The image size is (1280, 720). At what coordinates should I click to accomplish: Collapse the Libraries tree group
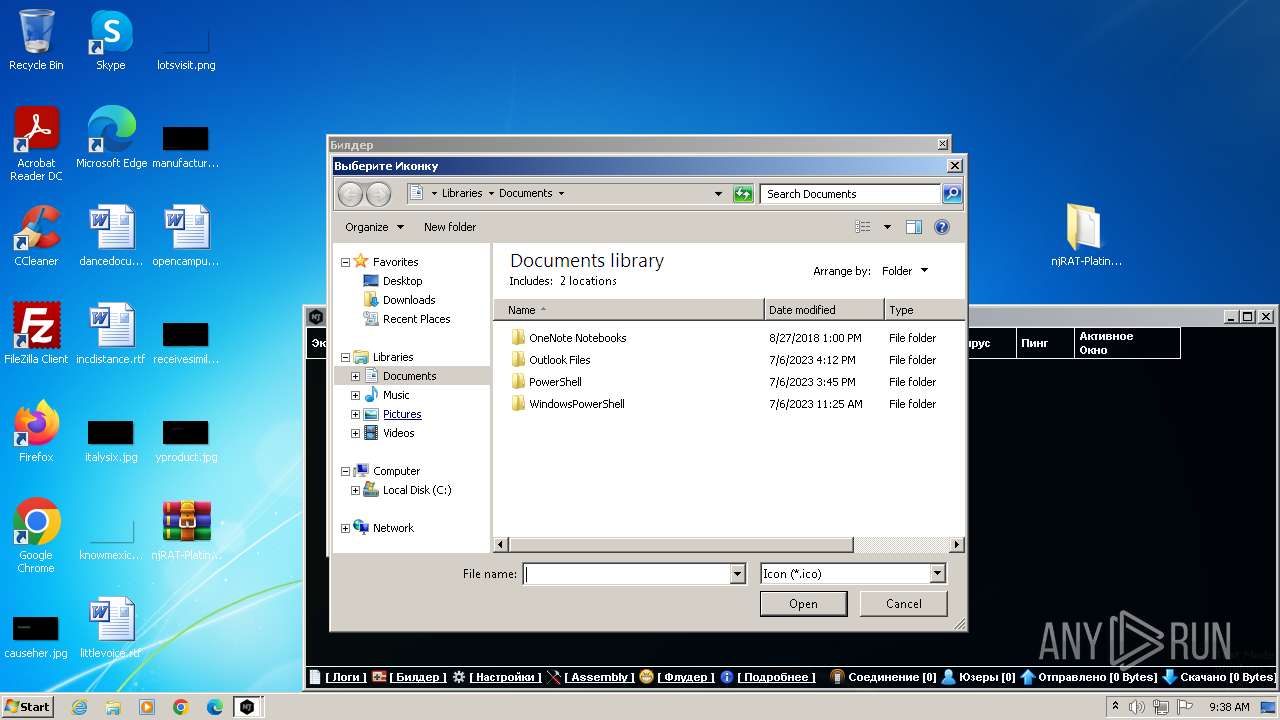[x=346, y=357]
